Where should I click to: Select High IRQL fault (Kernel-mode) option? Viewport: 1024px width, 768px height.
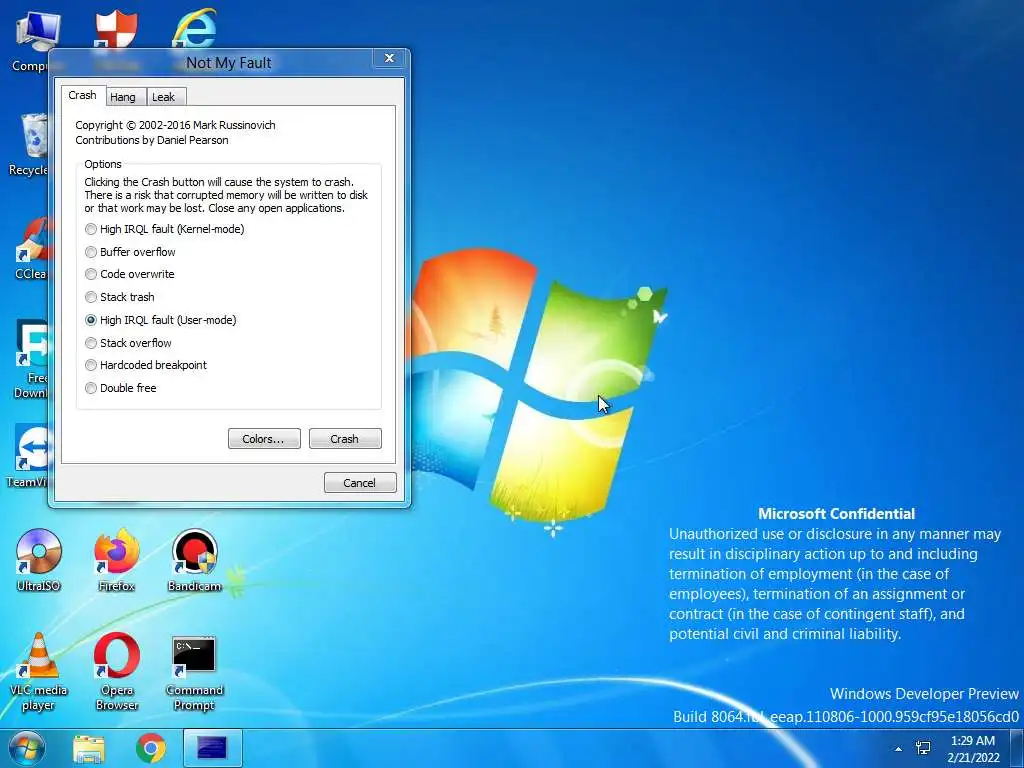[165, 229]
